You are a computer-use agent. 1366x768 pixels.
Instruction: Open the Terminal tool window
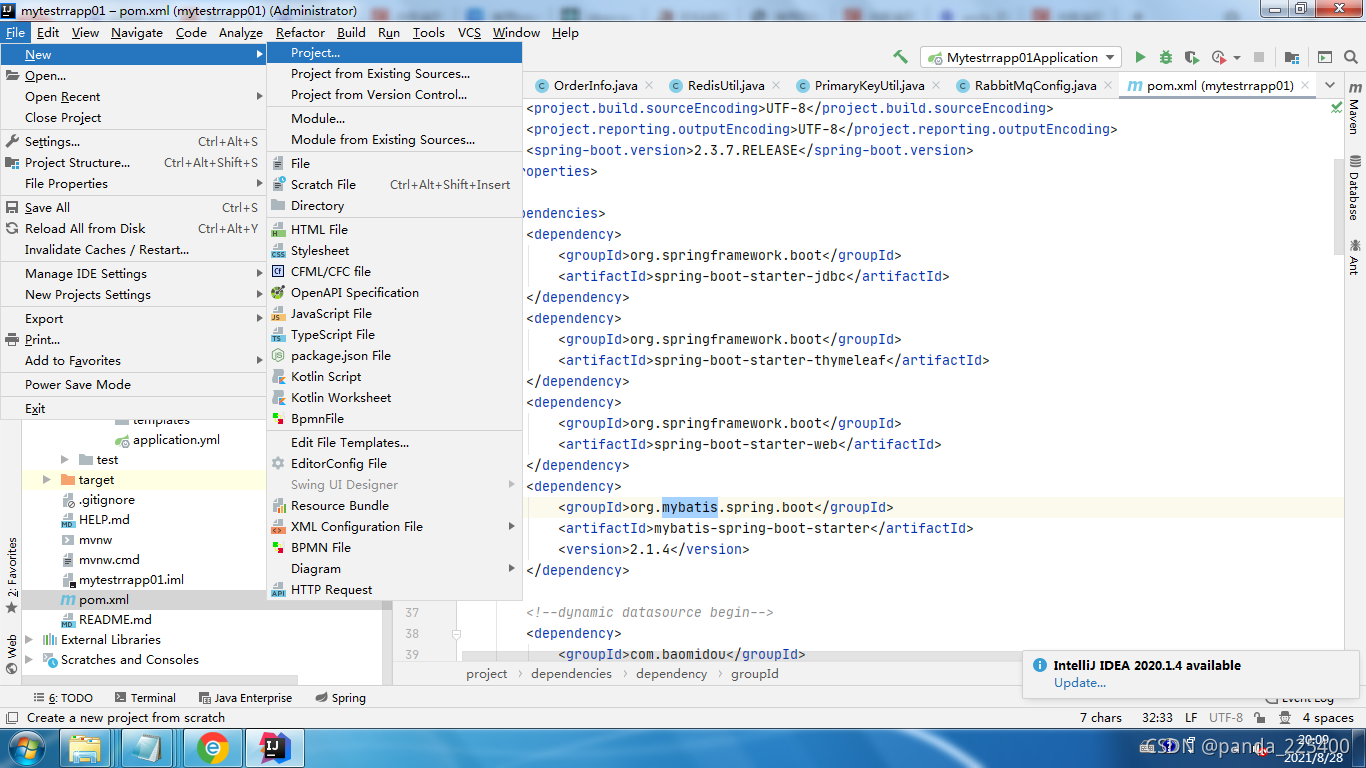[x=145, y=698]
